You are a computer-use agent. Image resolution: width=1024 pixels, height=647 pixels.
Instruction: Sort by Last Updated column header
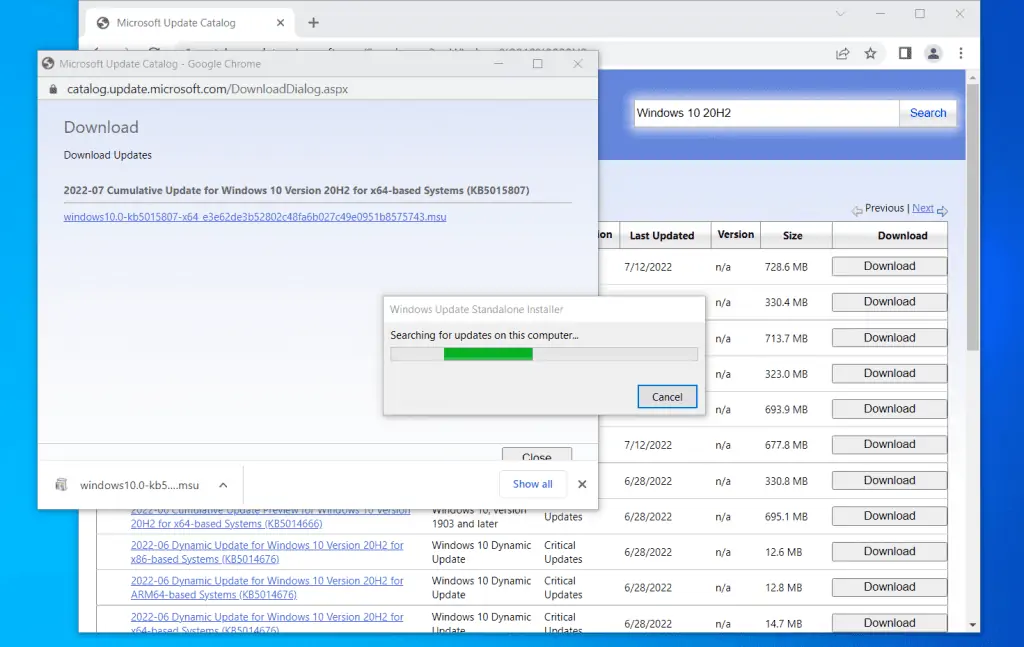(x=662, y=236)
